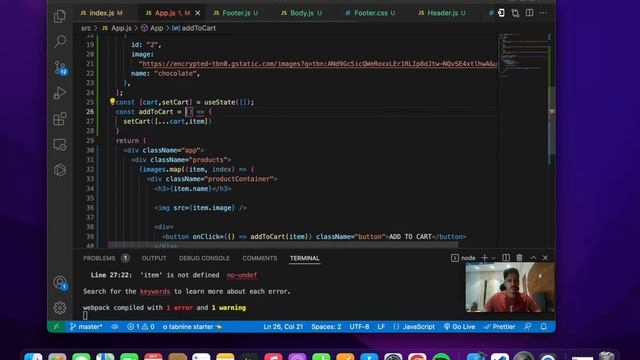Click the split editor right icon
This screenshot has width=640, height=360.
[x=529, y=13]
